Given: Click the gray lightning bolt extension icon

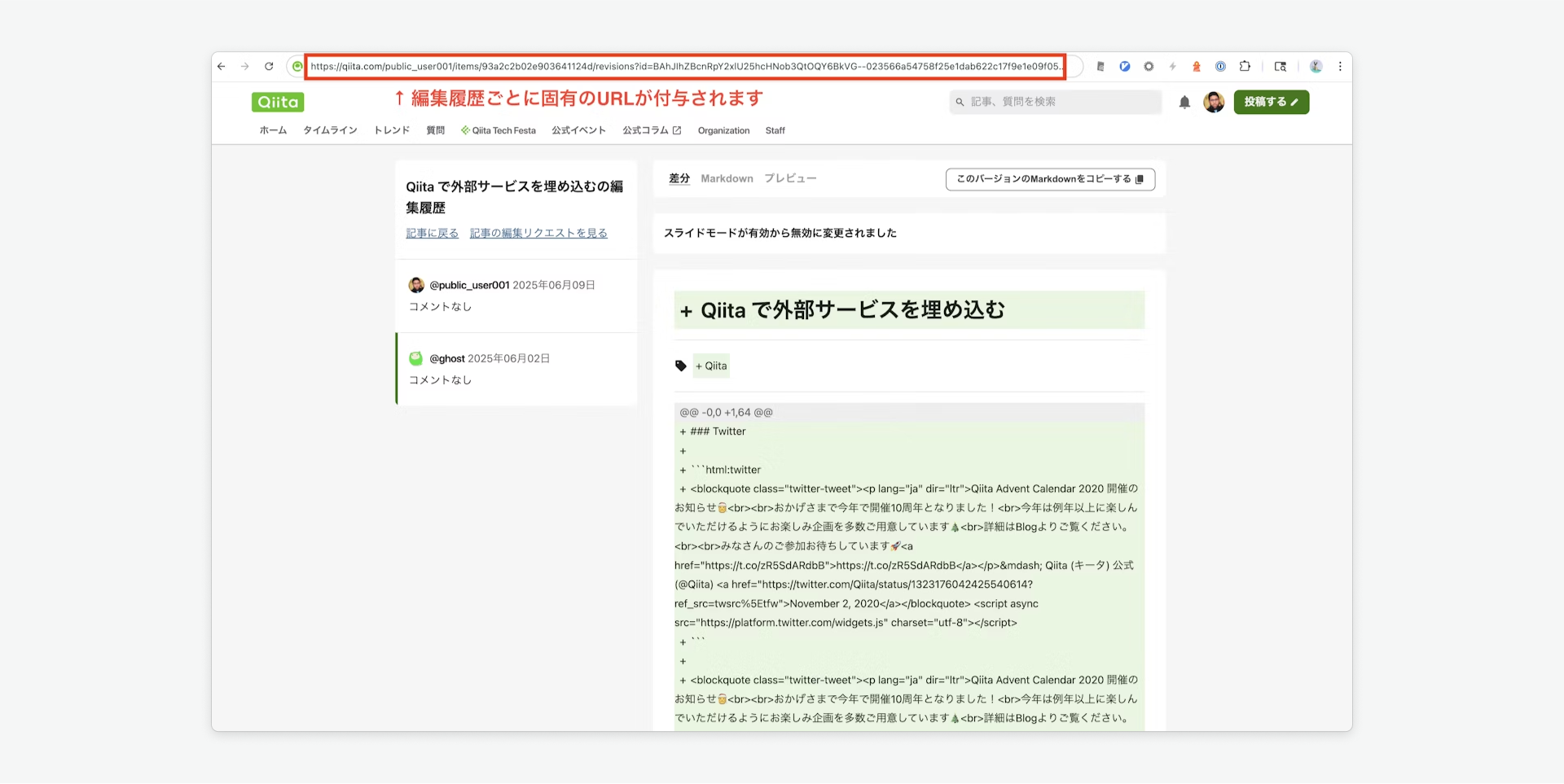Looking at the screenshot, I should (x=1173, y=67).
